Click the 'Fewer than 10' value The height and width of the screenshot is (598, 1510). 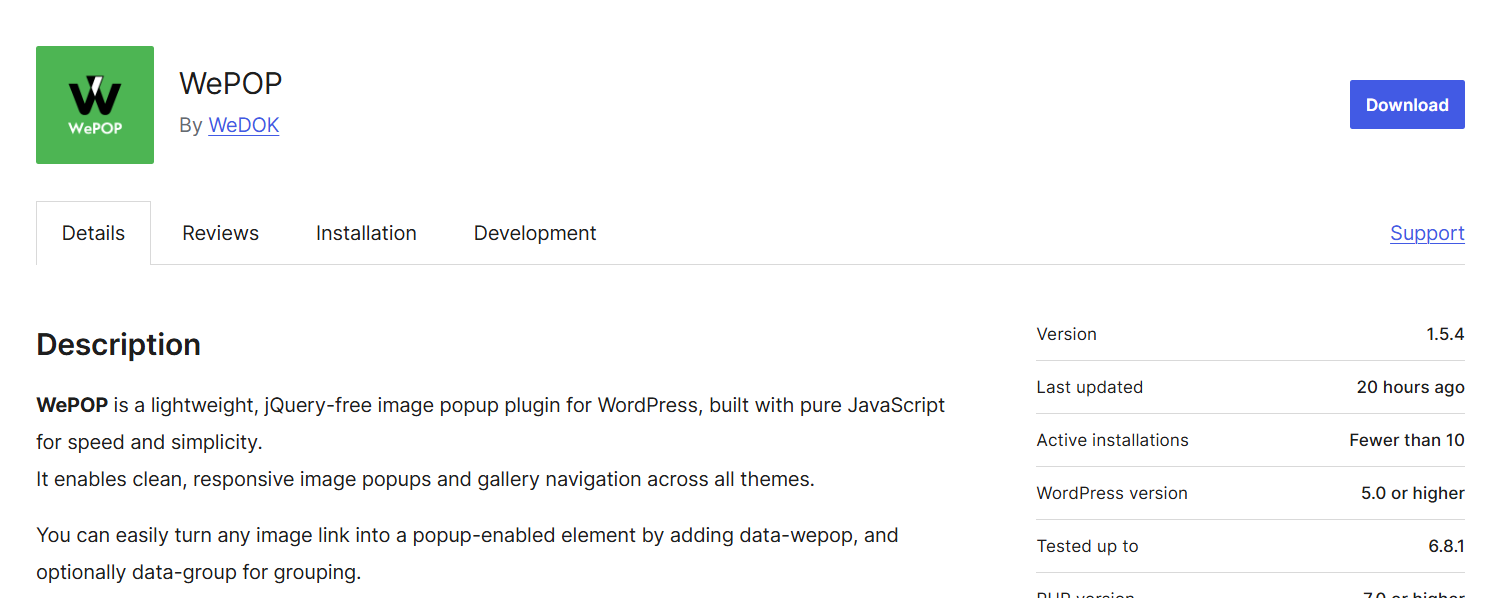click(1406, 440)
